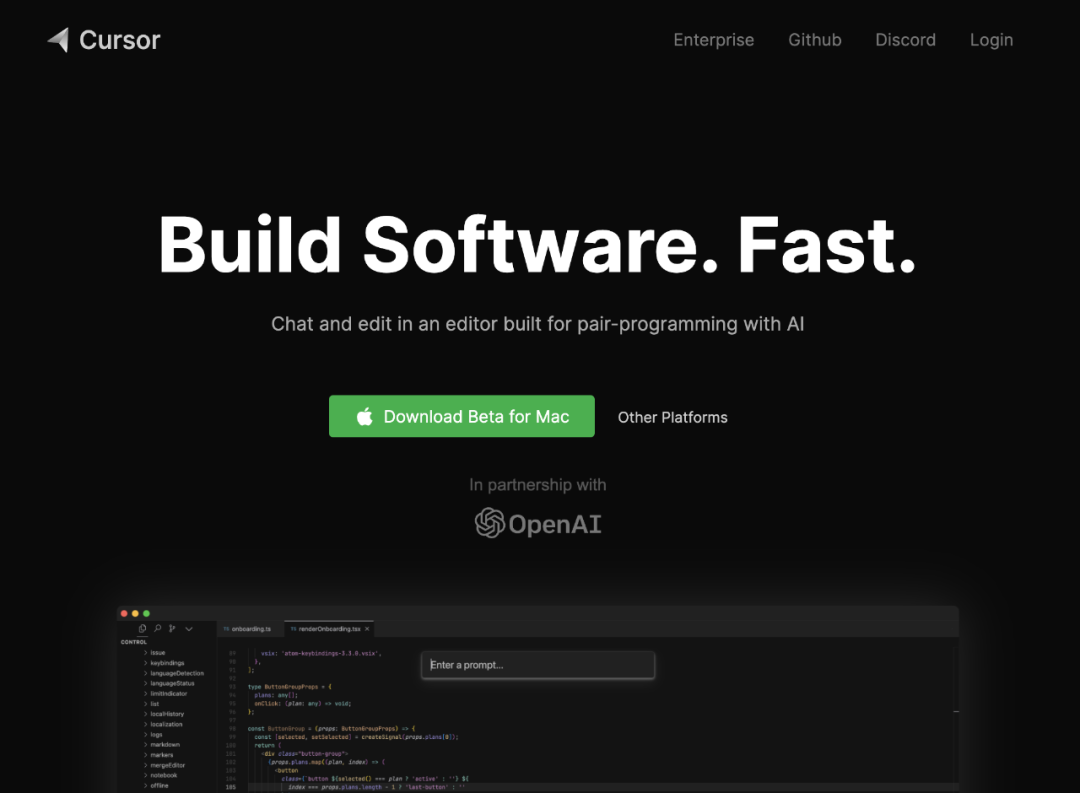
Task: Click the CONTROL section header
Action: 134,641
